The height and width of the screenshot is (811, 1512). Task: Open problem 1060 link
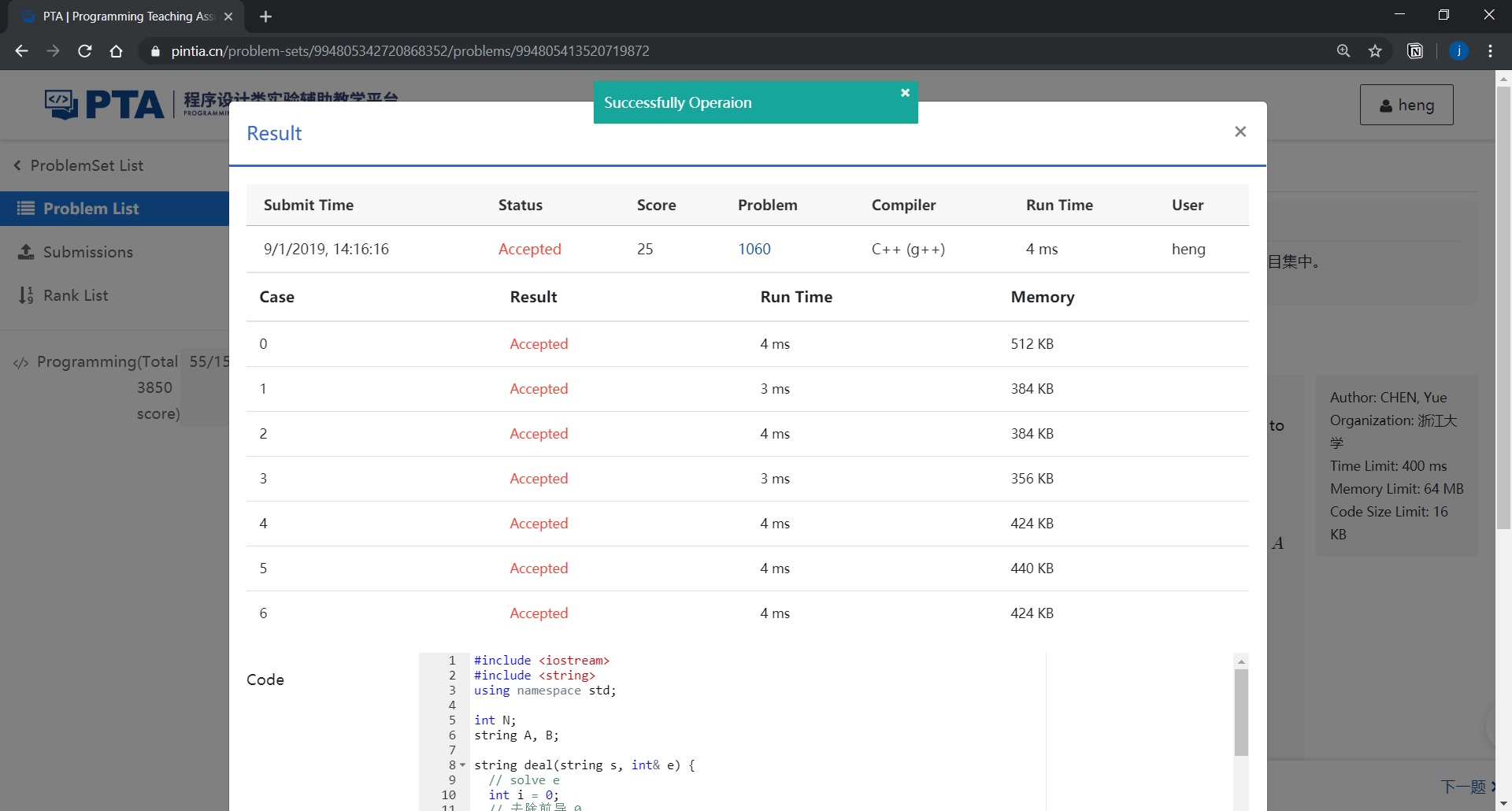[754, 249]
